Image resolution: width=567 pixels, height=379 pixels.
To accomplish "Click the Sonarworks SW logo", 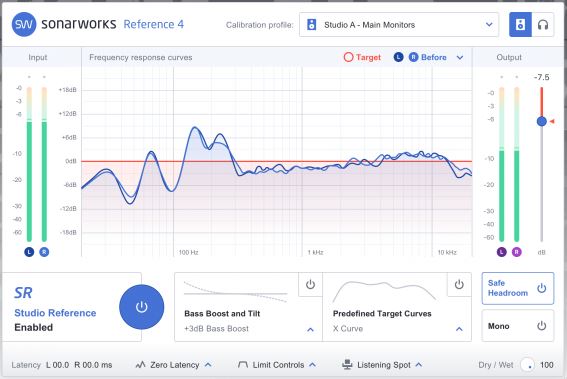I will pyautogui.click(x=24, y=25).
